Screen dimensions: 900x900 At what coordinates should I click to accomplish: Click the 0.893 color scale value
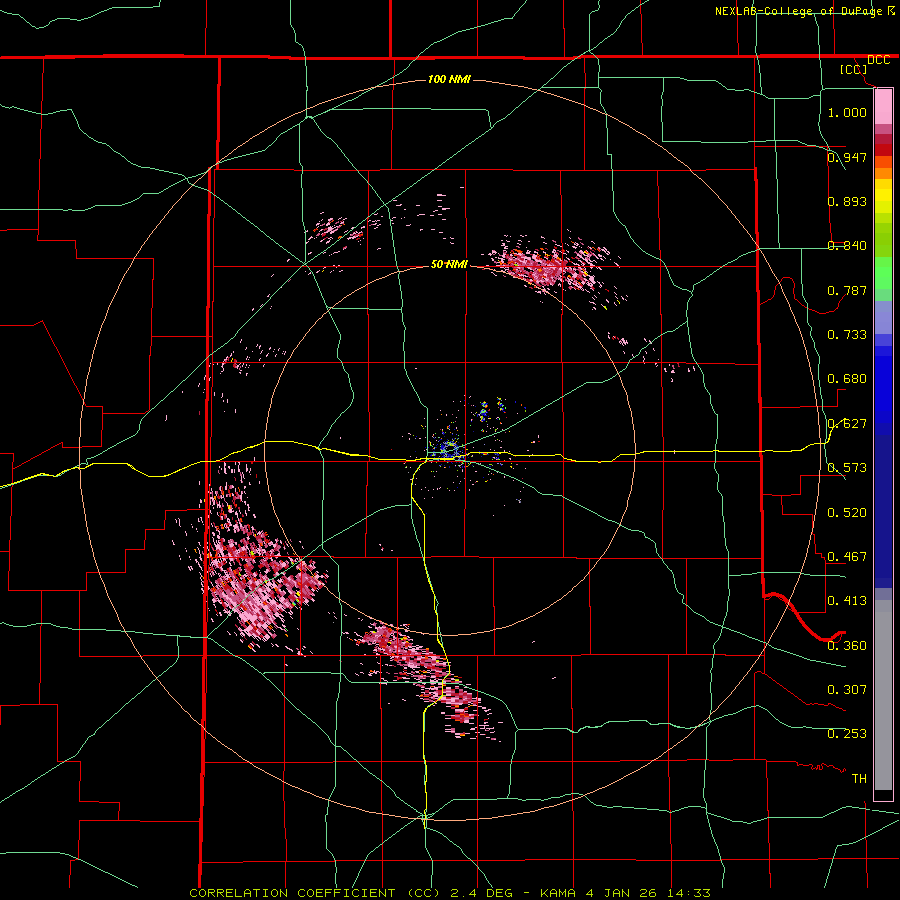(x=847, y=201)
